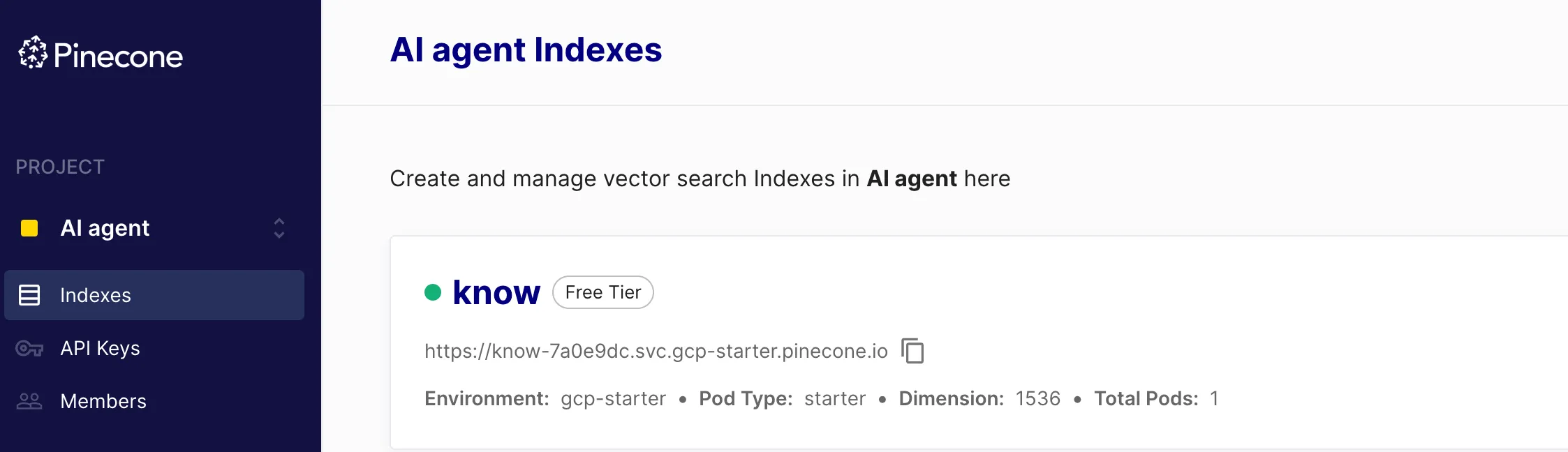Go to the Indexes sidebar item
This screenshot has height=452, width=1568.
96,295
